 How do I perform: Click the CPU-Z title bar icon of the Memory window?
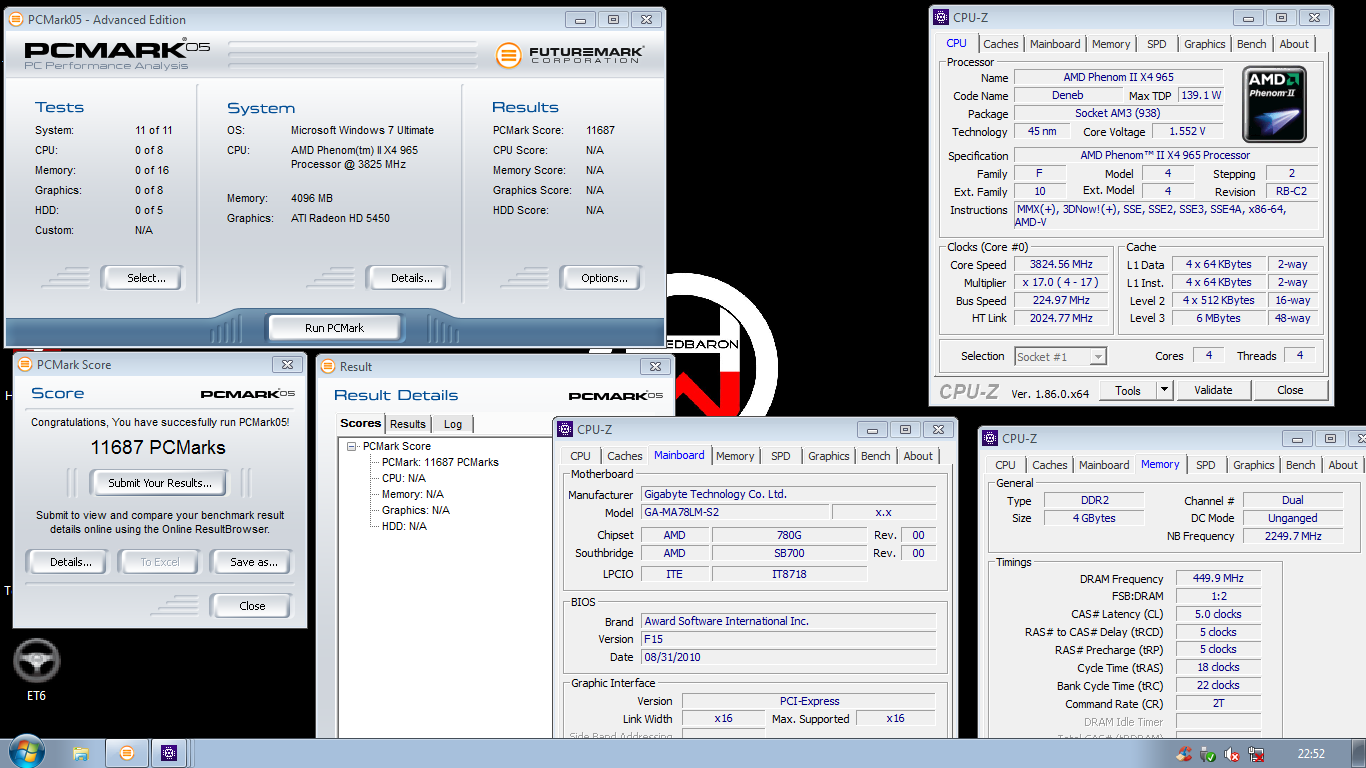(989, 438)
